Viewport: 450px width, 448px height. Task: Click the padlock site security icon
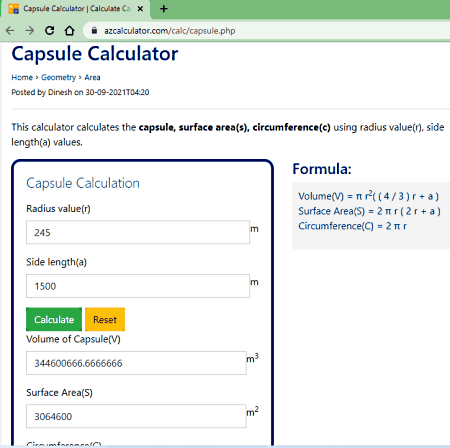click(94, 31)
